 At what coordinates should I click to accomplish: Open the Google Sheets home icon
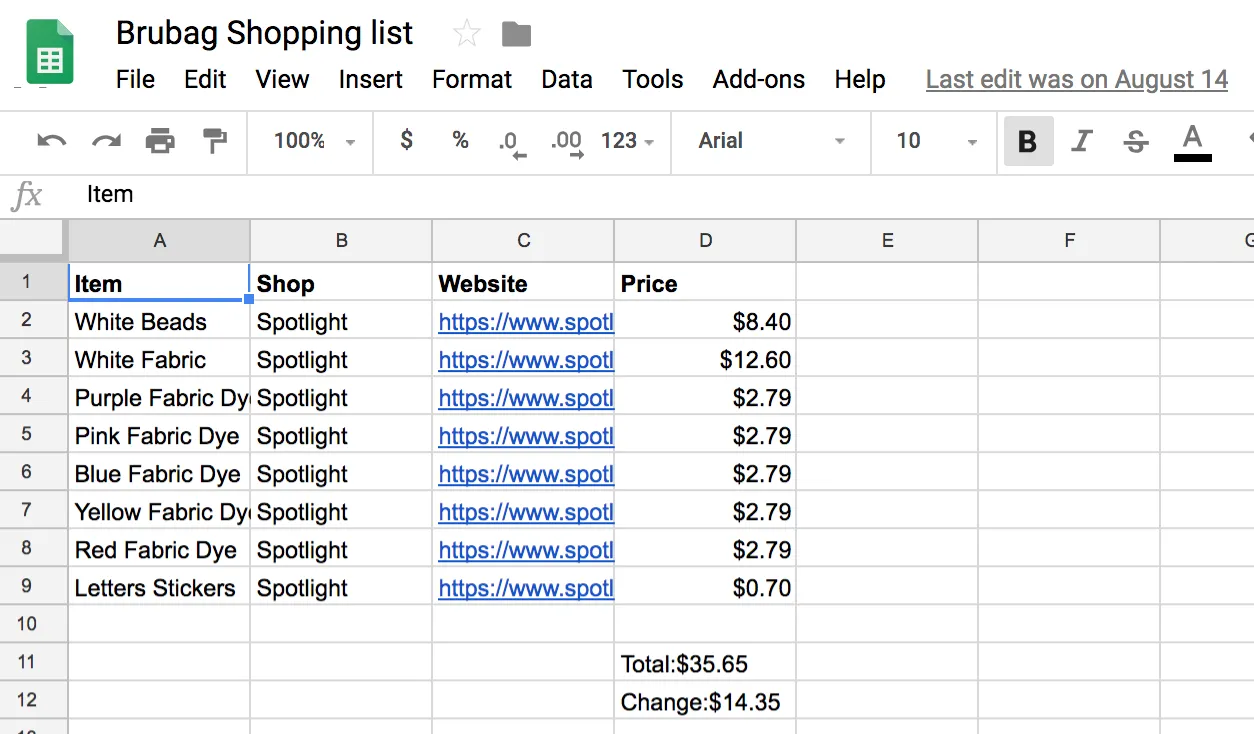[x=49, y=52]
